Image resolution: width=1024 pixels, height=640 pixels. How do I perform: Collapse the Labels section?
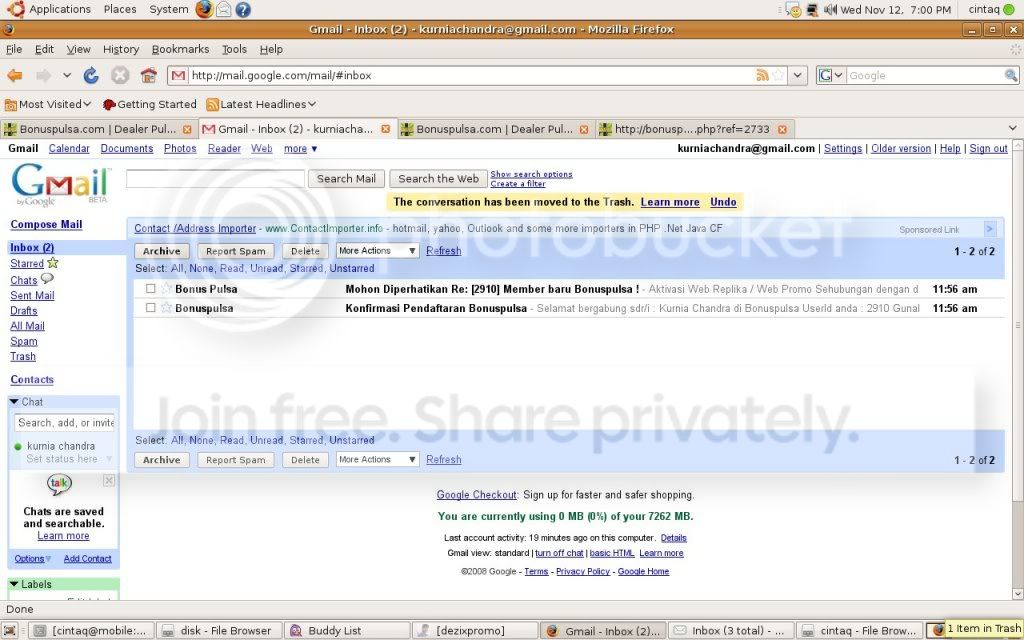tap(14, 584)
